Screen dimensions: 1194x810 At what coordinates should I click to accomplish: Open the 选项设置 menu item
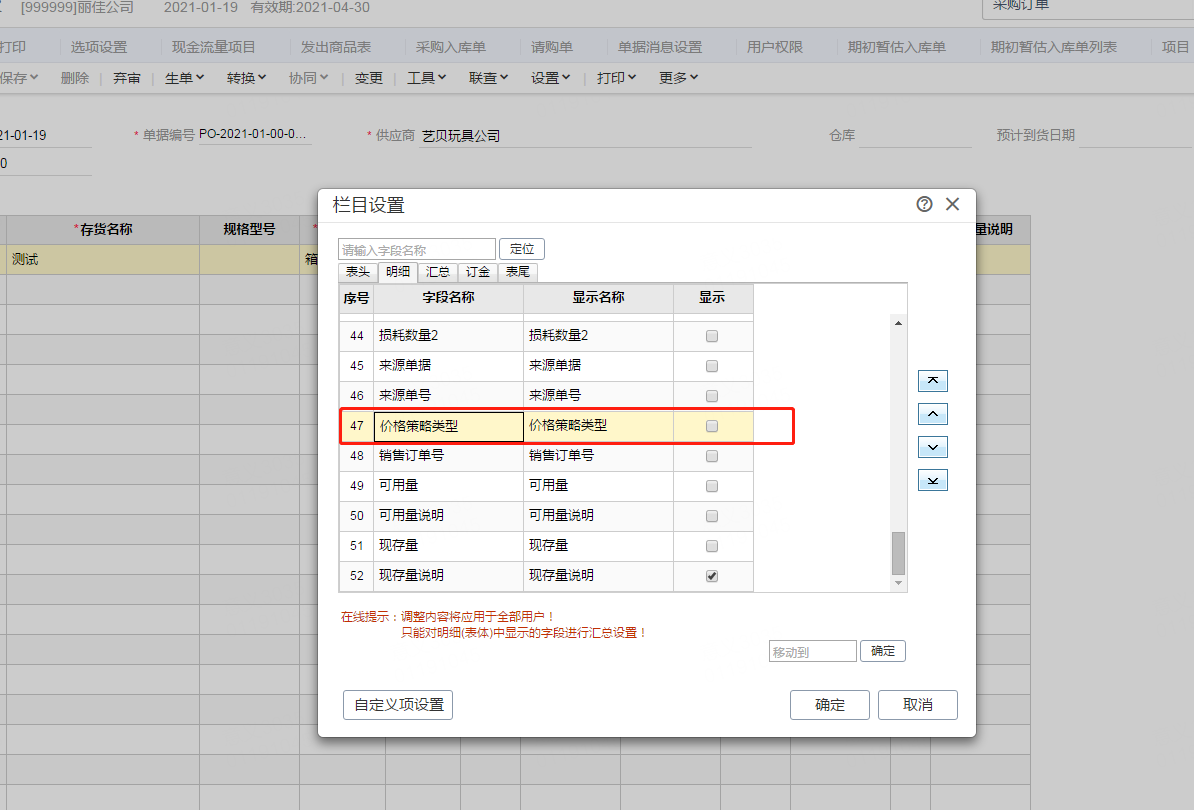99,47
